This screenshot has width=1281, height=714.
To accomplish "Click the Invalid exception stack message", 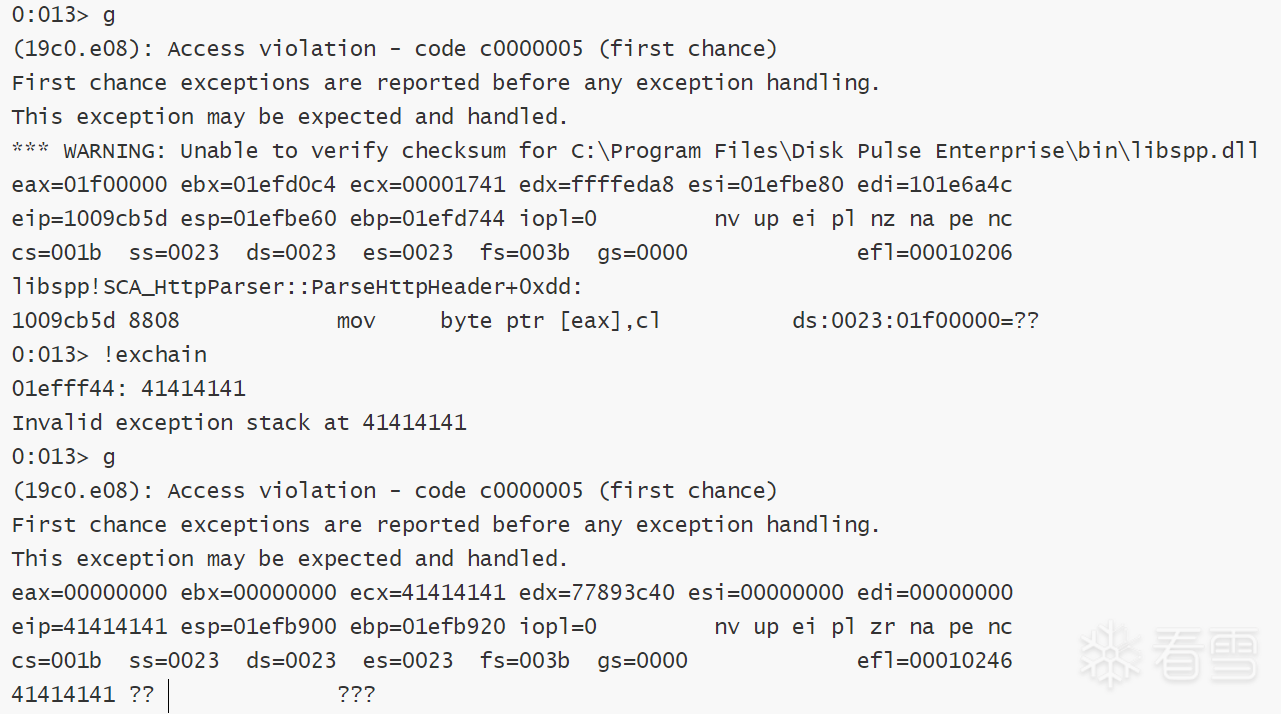I will [239, 422].
